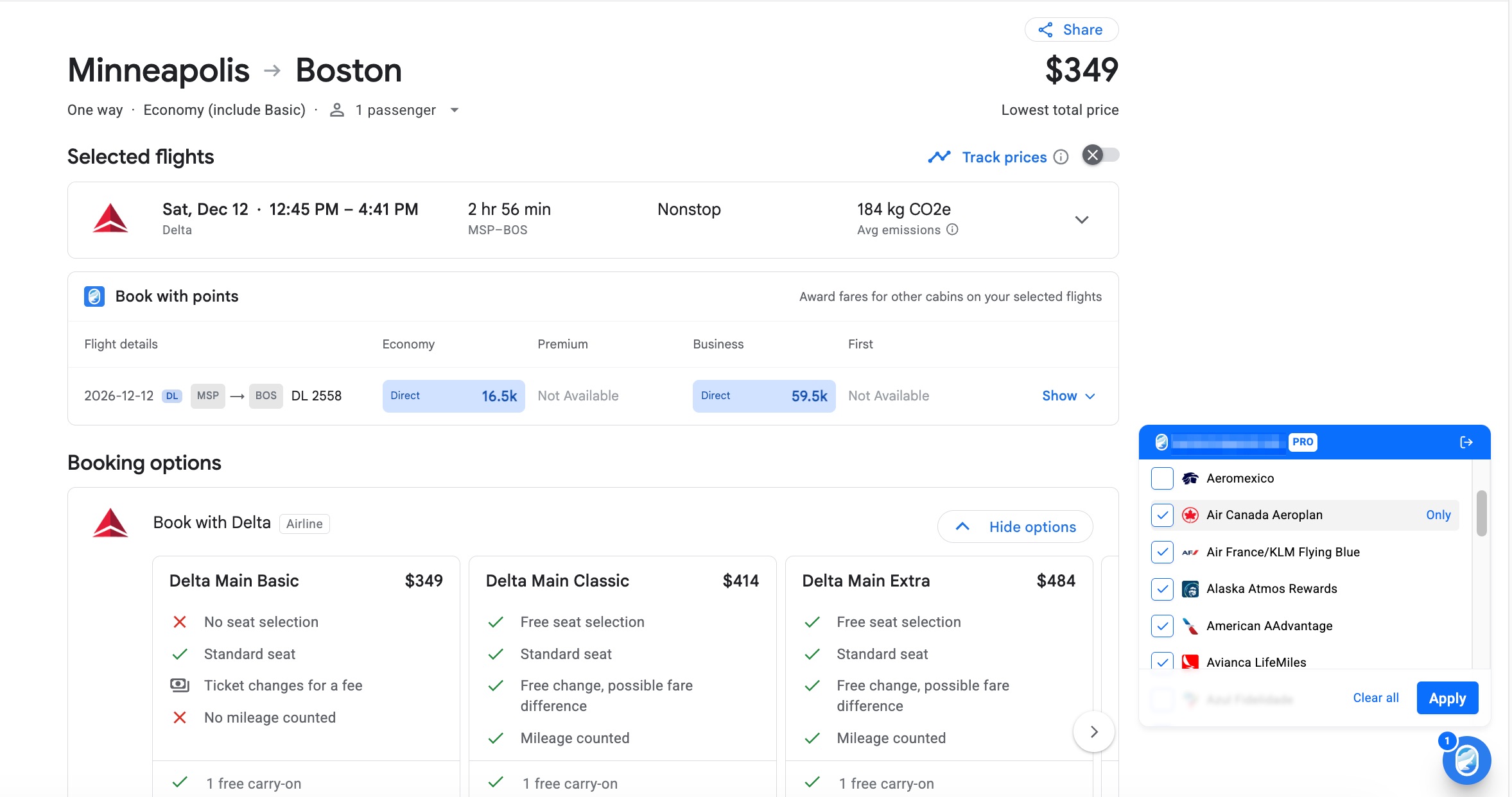Check the Aeromexico checkbox
This screenshot has width=1512, height=797.
(1162, 478)
